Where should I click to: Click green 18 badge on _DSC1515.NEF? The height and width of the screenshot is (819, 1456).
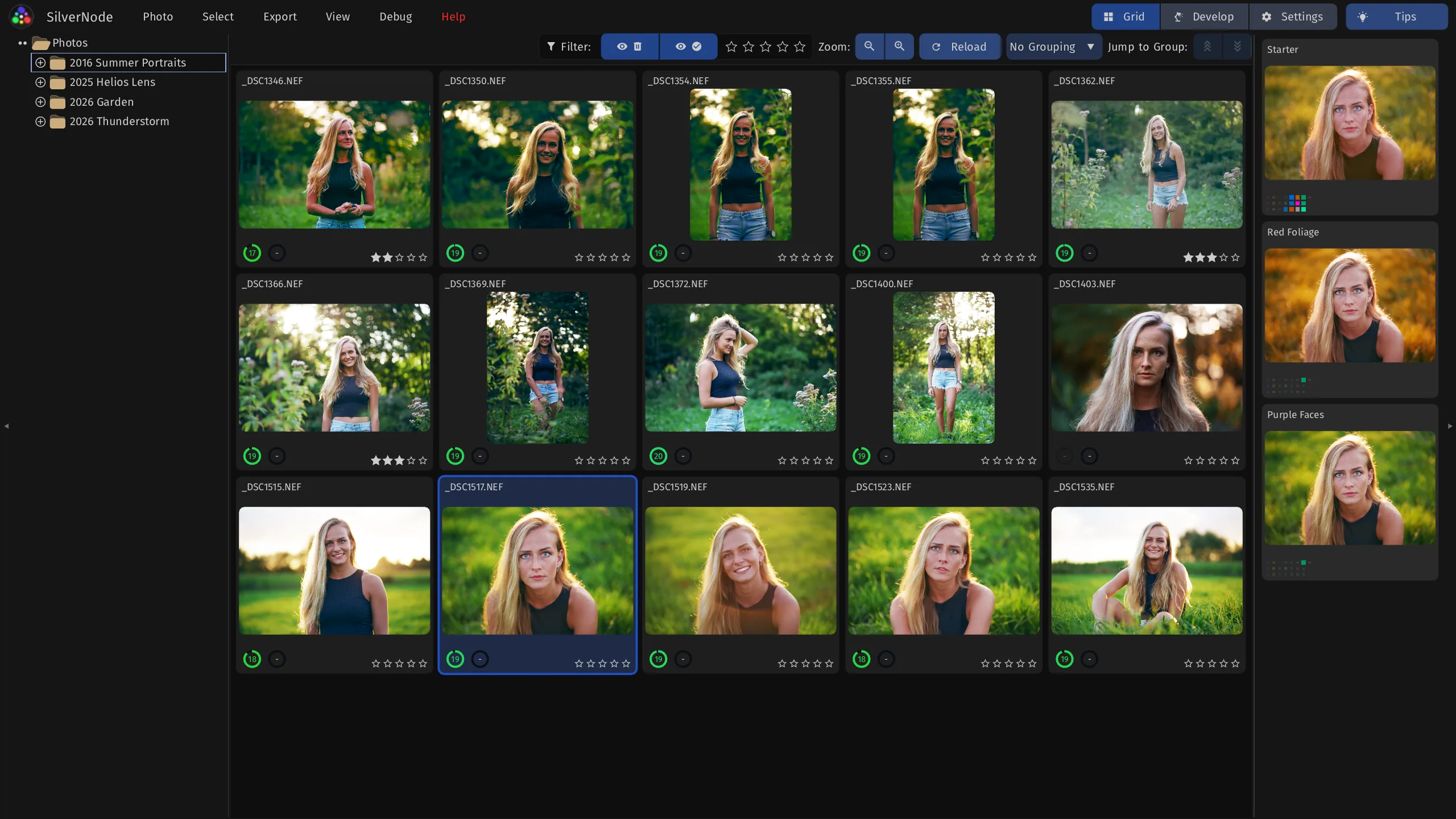click(252, 659)
